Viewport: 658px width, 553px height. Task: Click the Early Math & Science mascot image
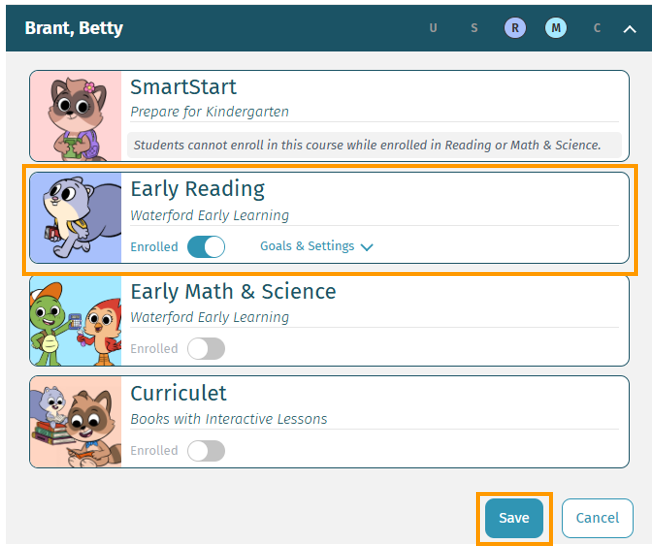[x=76, y=320]
